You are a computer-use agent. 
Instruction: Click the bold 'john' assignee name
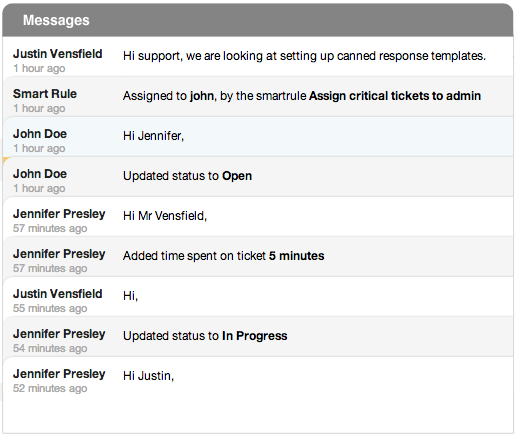point(202,96)
